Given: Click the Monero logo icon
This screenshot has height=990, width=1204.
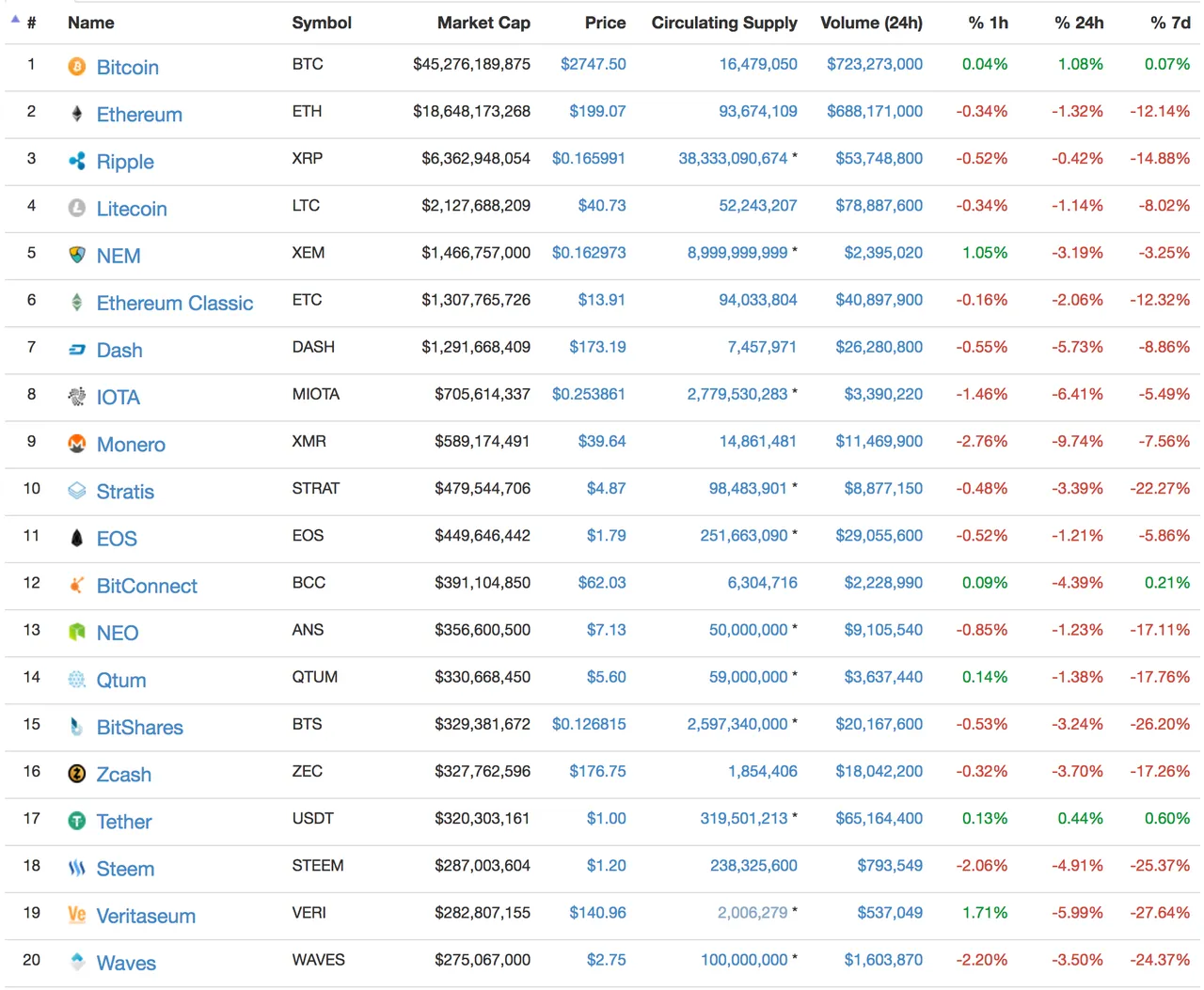Looking at the screenshot, I should [77, 444].
